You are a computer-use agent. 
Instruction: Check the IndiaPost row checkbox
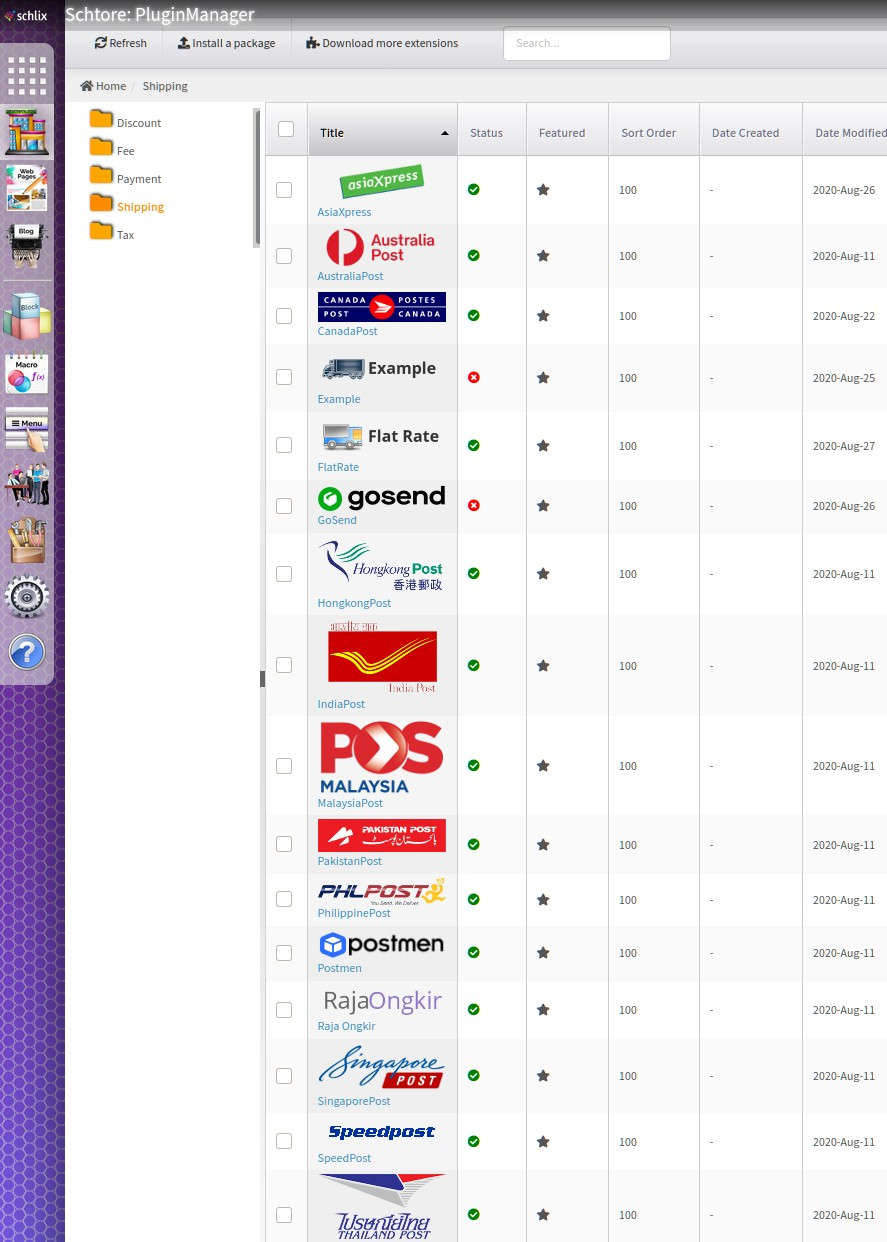284,665
